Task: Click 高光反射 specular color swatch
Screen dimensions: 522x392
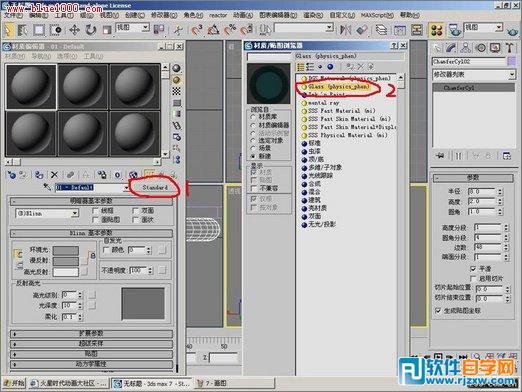Action: coord(66,272)
